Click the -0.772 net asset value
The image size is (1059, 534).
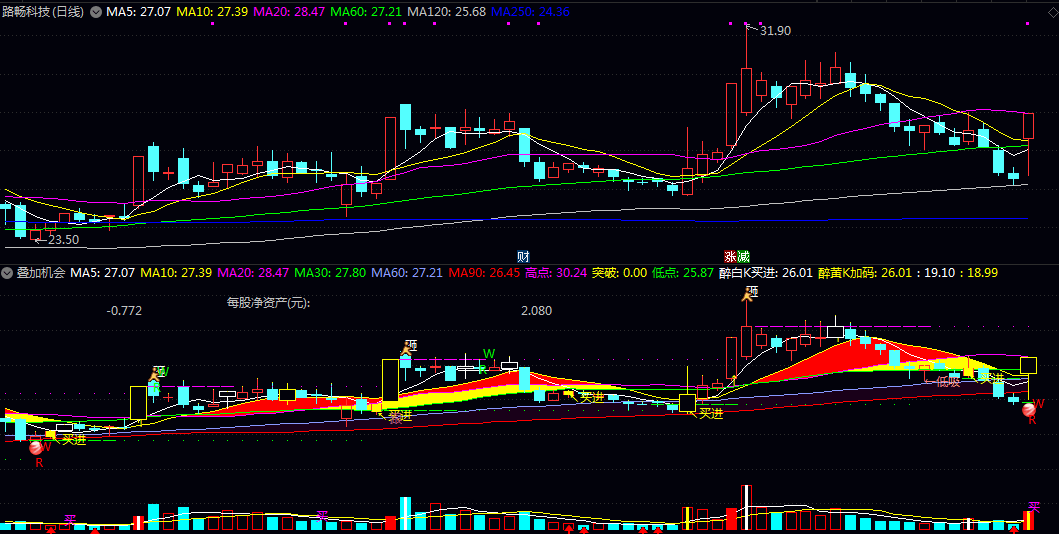click(x=124, y=311)
